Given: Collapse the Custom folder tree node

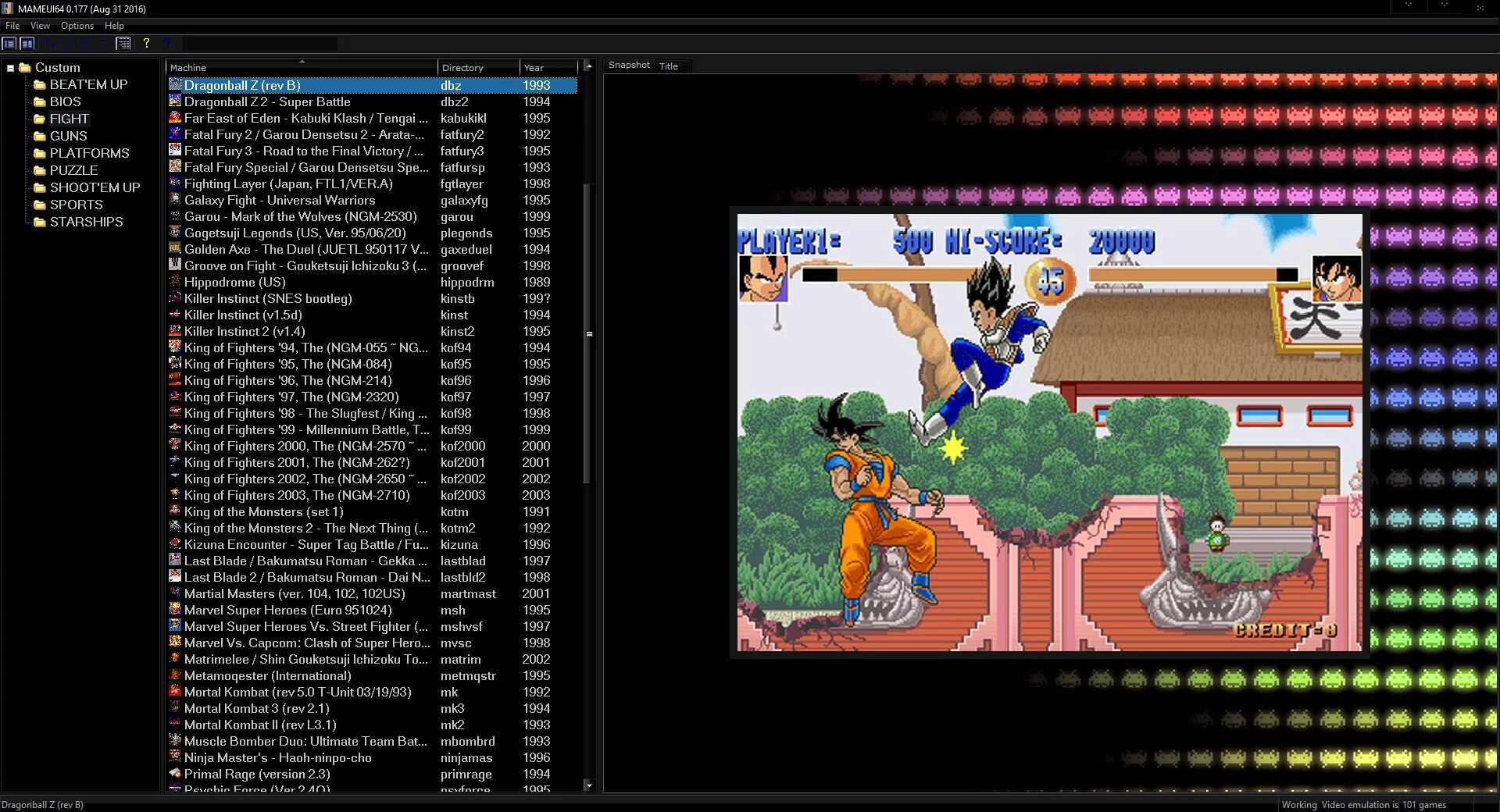Looking at the screenshot, I should pos(10,68).
